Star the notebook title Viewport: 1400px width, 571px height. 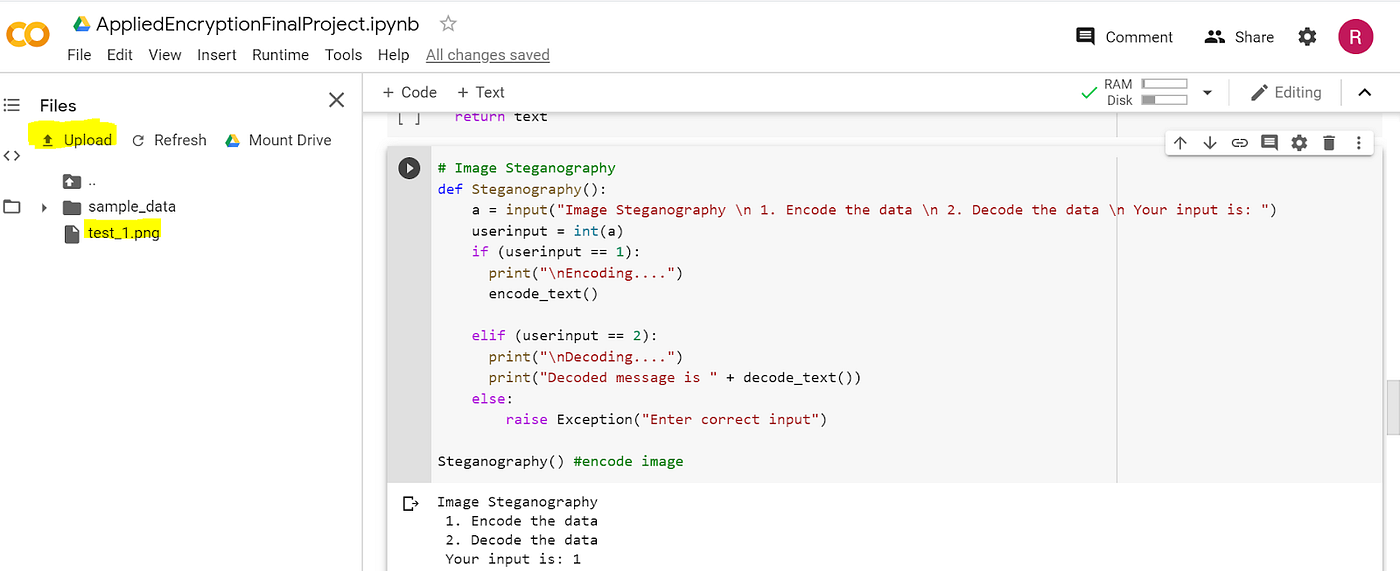[x=448, y=23]
